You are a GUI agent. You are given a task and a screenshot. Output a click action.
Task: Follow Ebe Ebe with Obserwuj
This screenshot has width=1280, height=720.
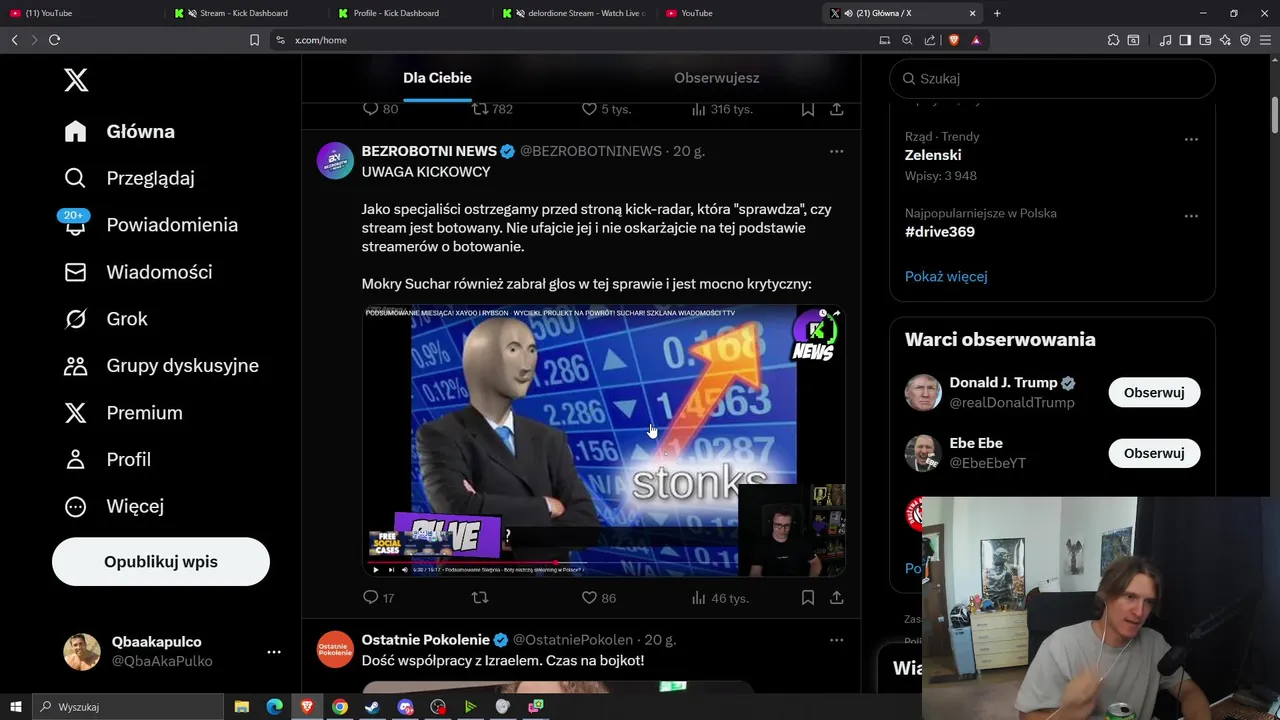1154,453
